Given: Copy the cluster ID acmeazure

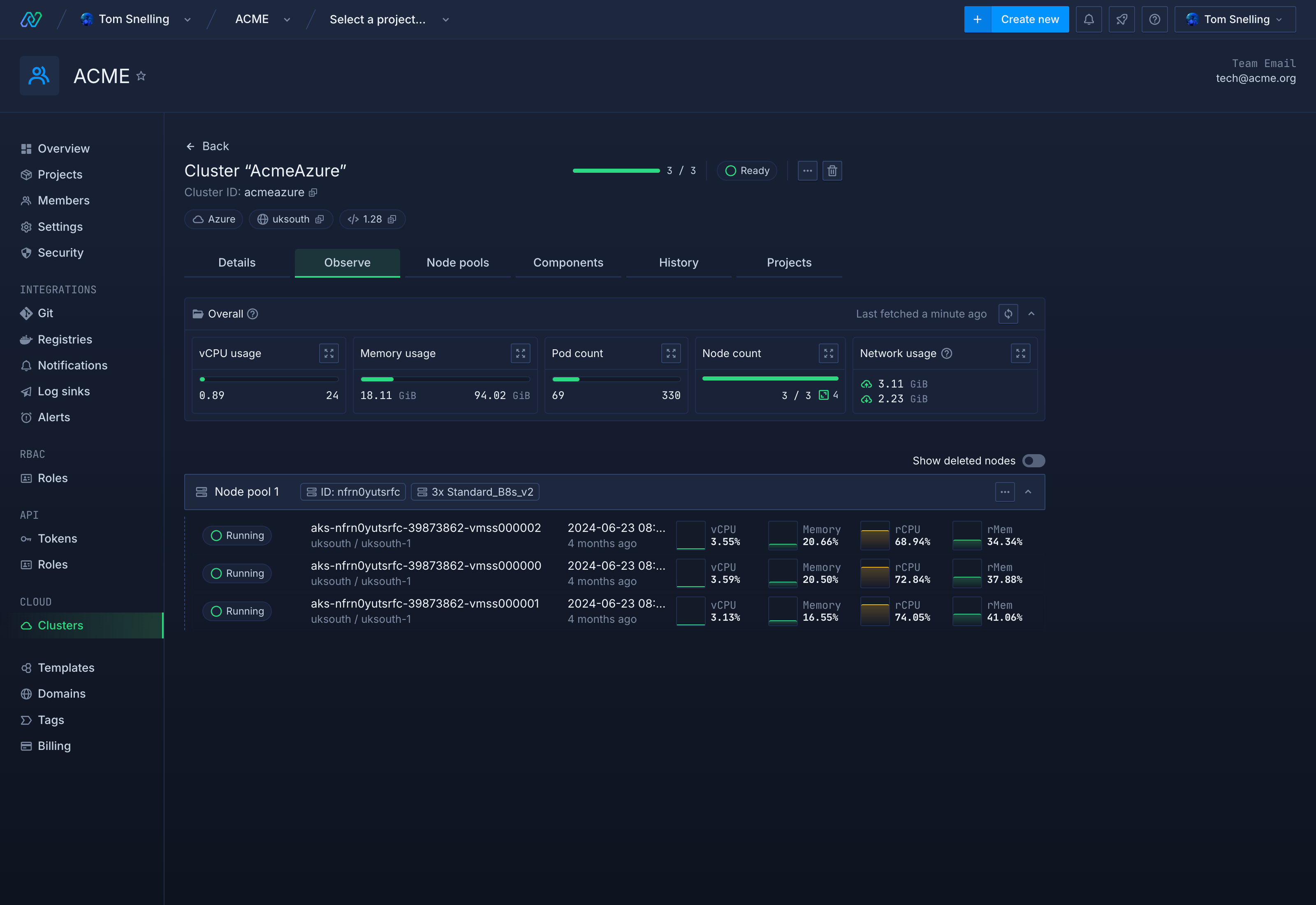Looking at the screenshot, I should pos(313,193).
